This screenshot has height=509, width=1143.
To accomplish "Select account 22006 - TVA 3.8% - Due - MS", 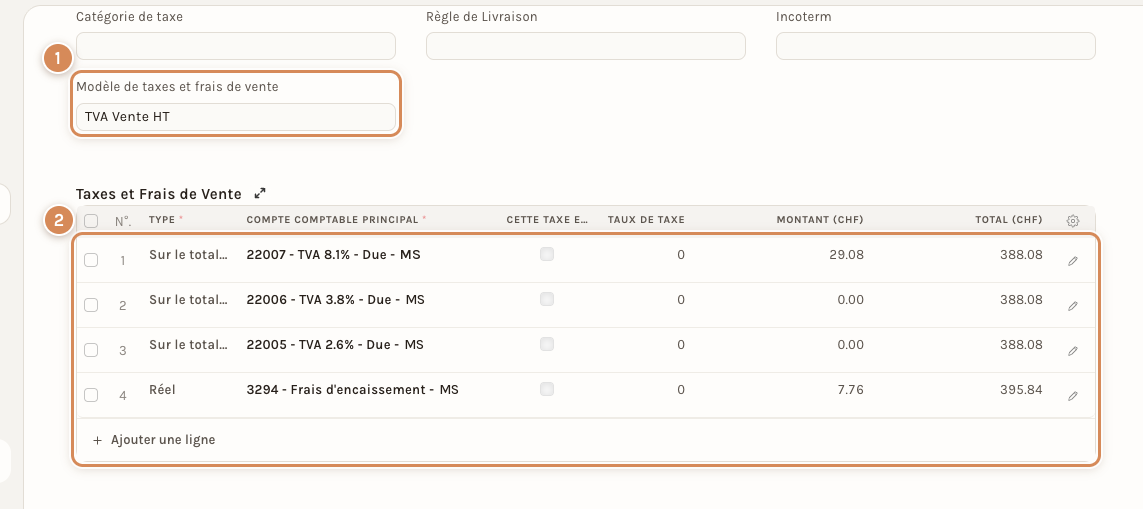I will tap(335, 300).
